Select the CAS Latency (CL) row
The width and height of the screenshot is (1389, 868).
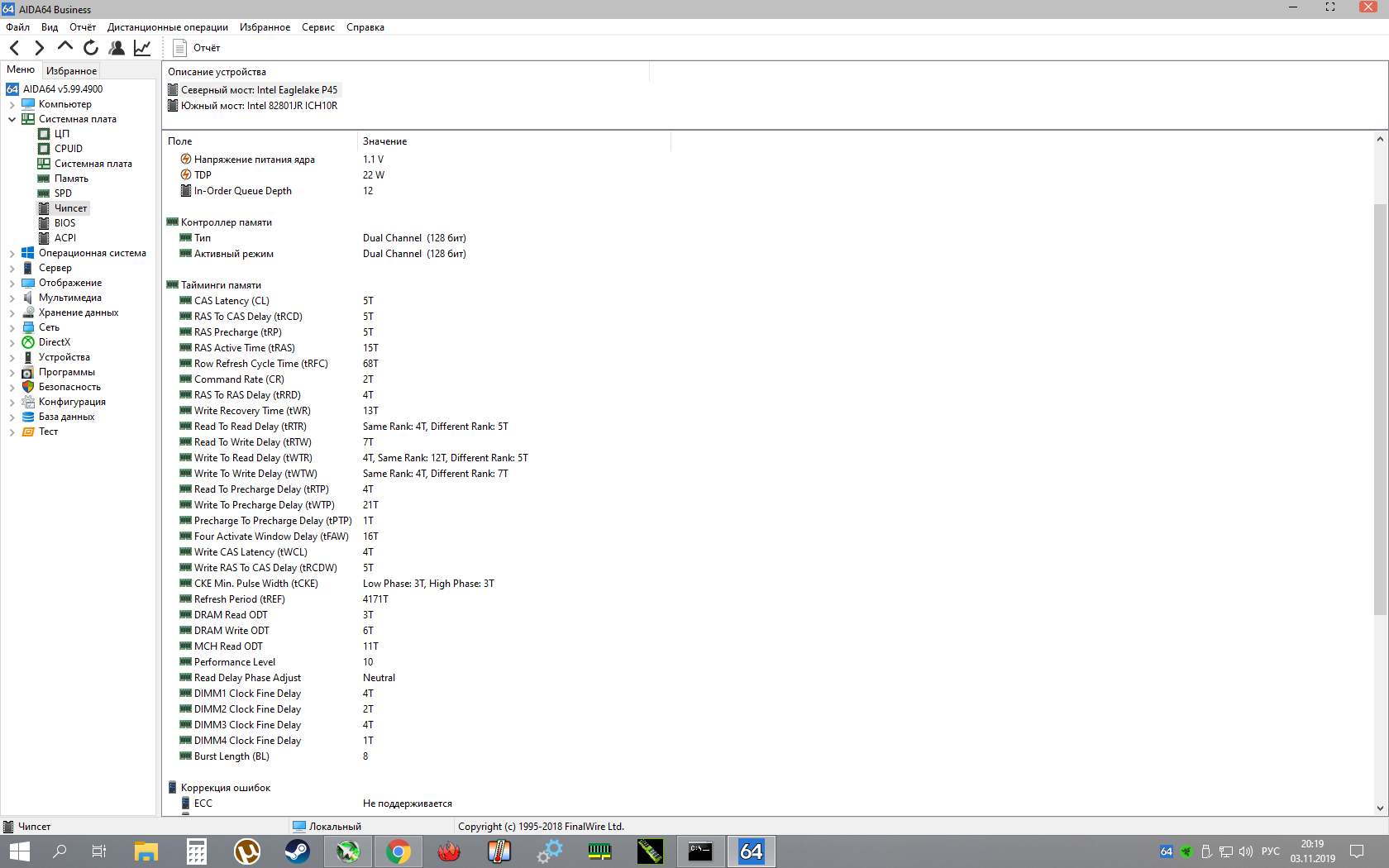click(x=418, y=301)
